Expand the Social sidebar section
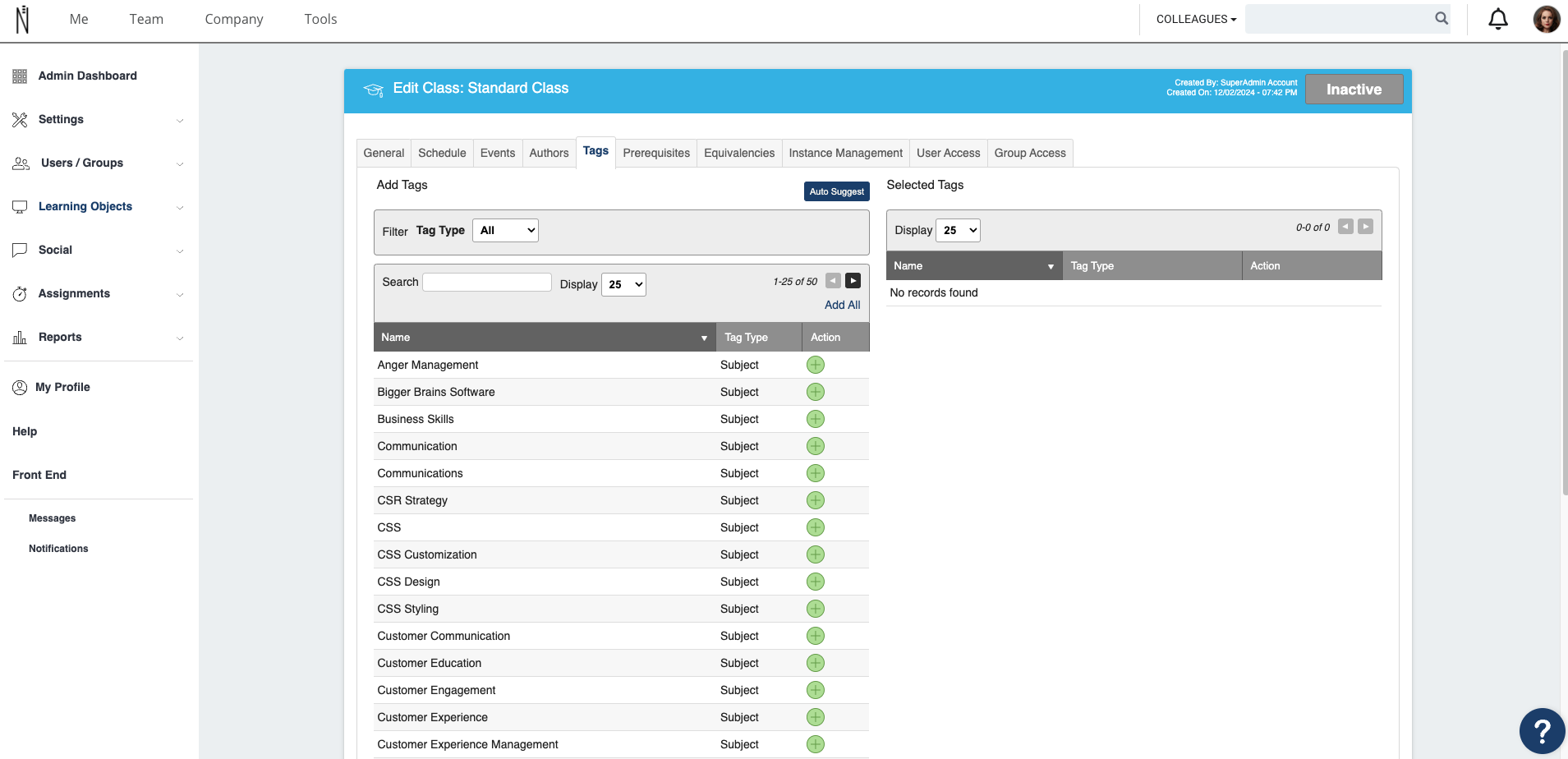 tap(180, 251)
